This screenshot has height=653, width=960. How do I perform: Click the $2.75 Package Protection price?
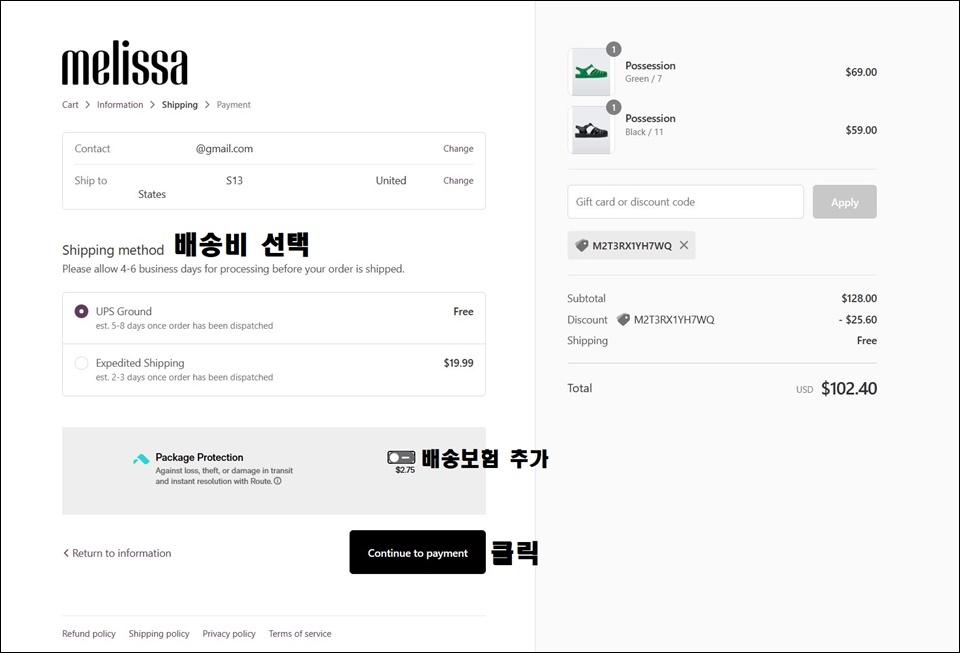click(x=405, y=470)
